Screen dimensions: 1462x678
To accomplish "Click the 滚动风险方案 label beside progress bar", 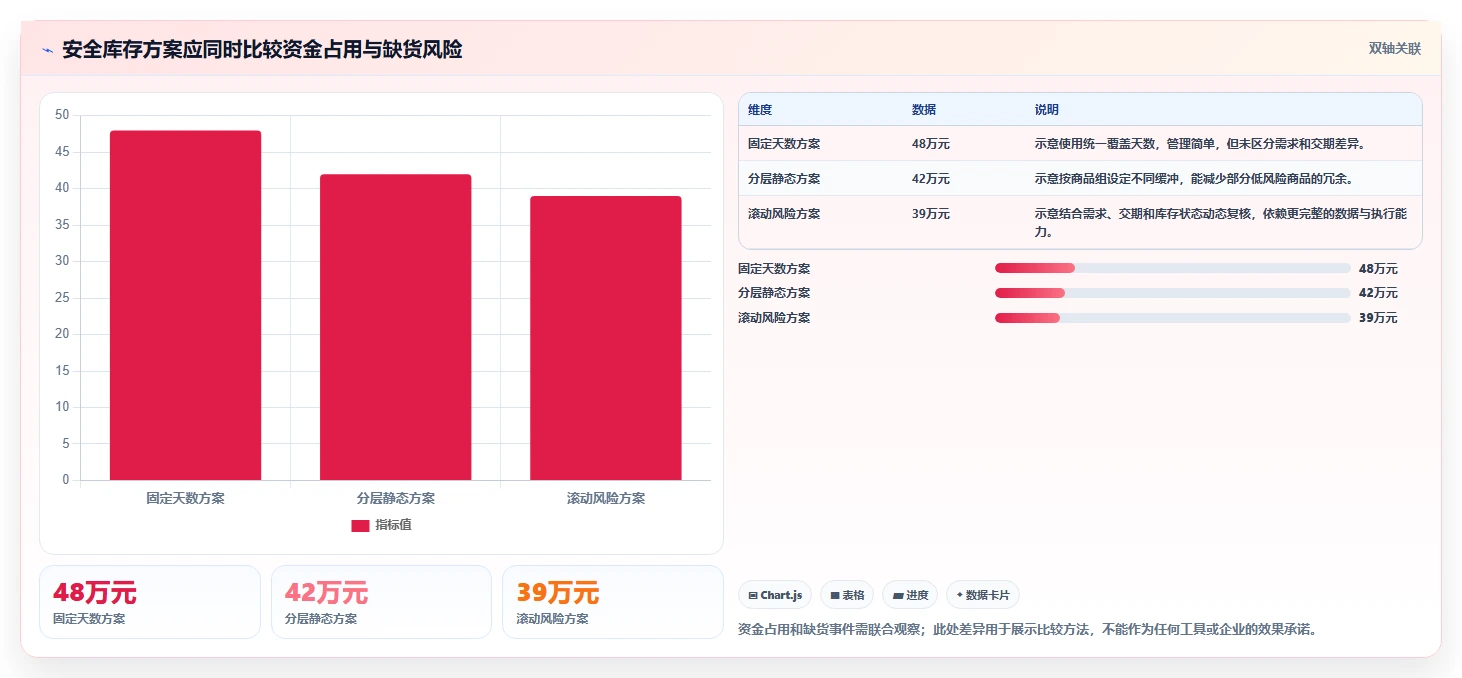I will (774, 318).
